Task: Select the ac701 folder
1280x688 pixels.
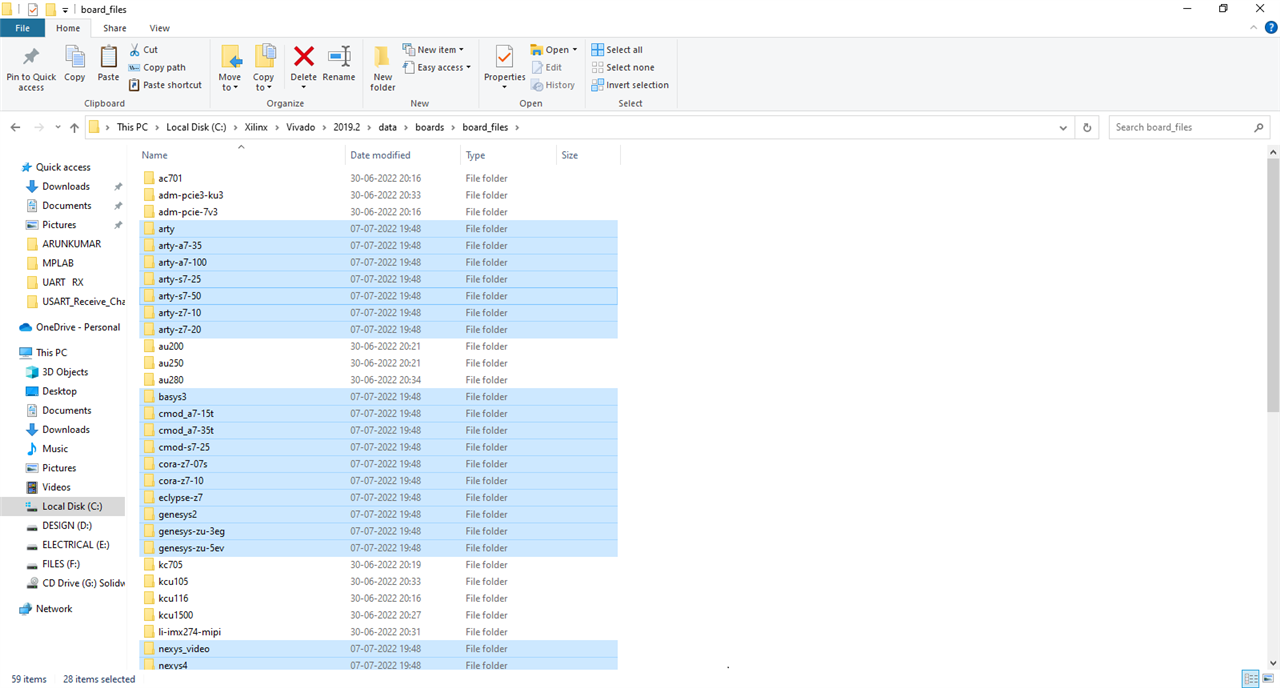Action: 378,178
